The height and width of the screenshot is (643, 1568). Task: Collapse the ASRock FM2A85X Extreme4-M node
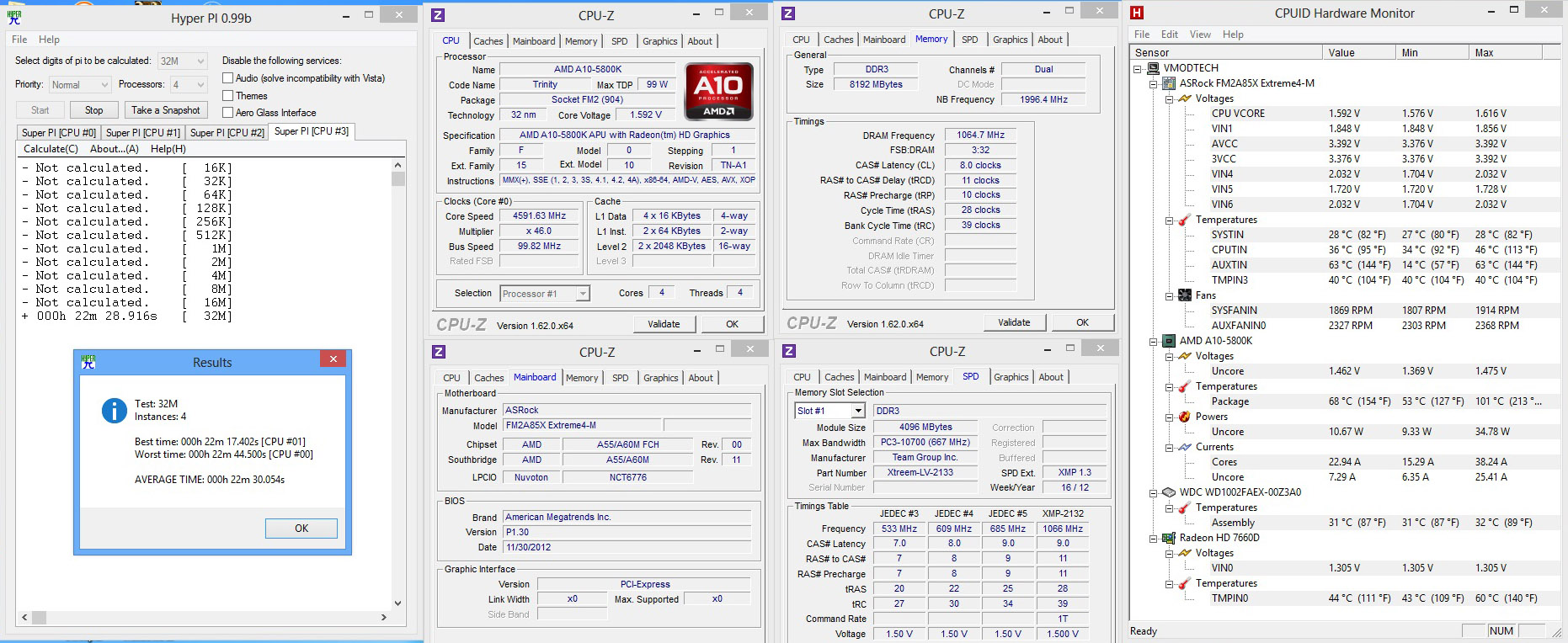pos(1154,84)
